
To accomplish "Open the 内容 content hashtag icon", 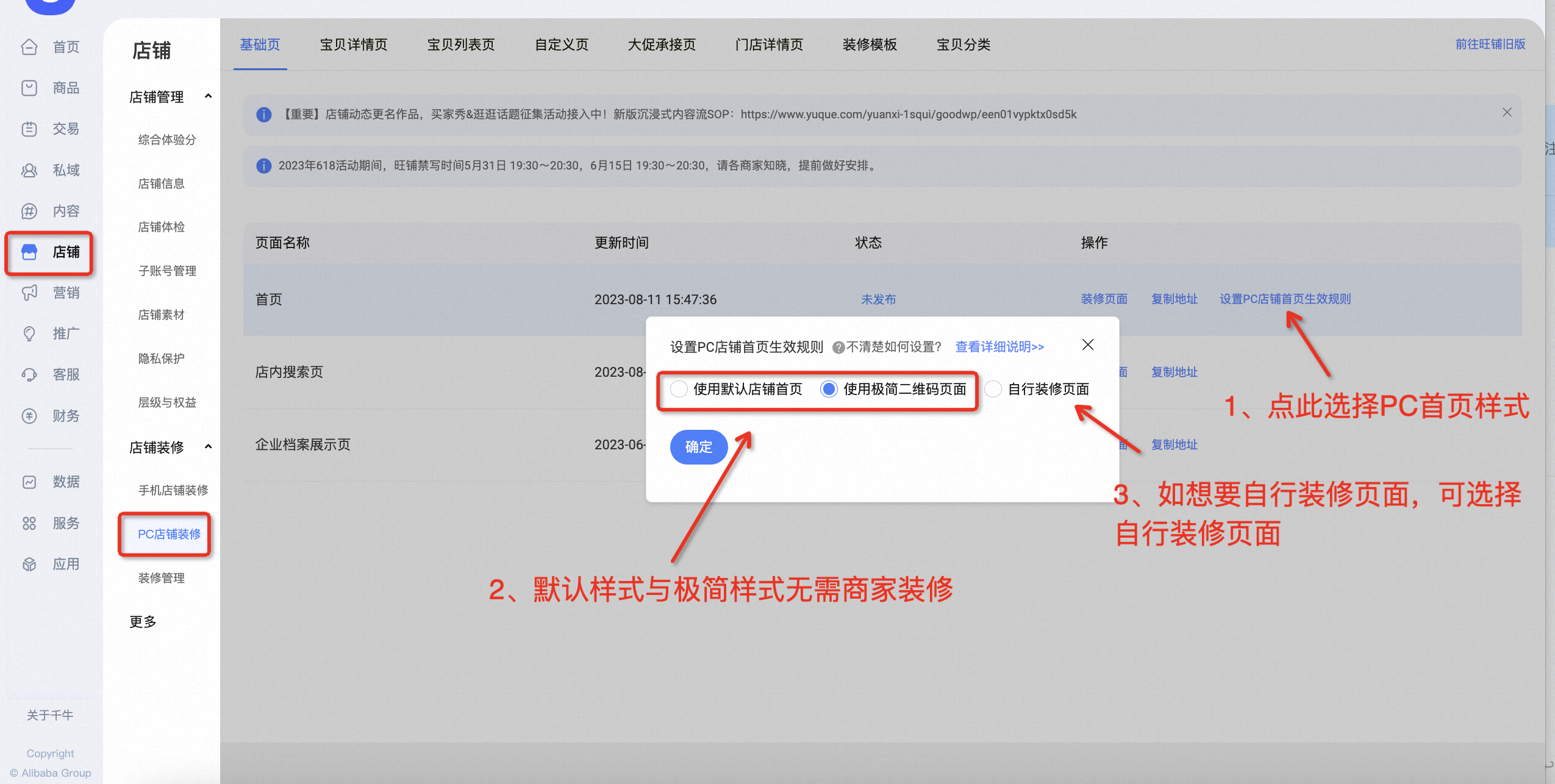I will [29, 211].
